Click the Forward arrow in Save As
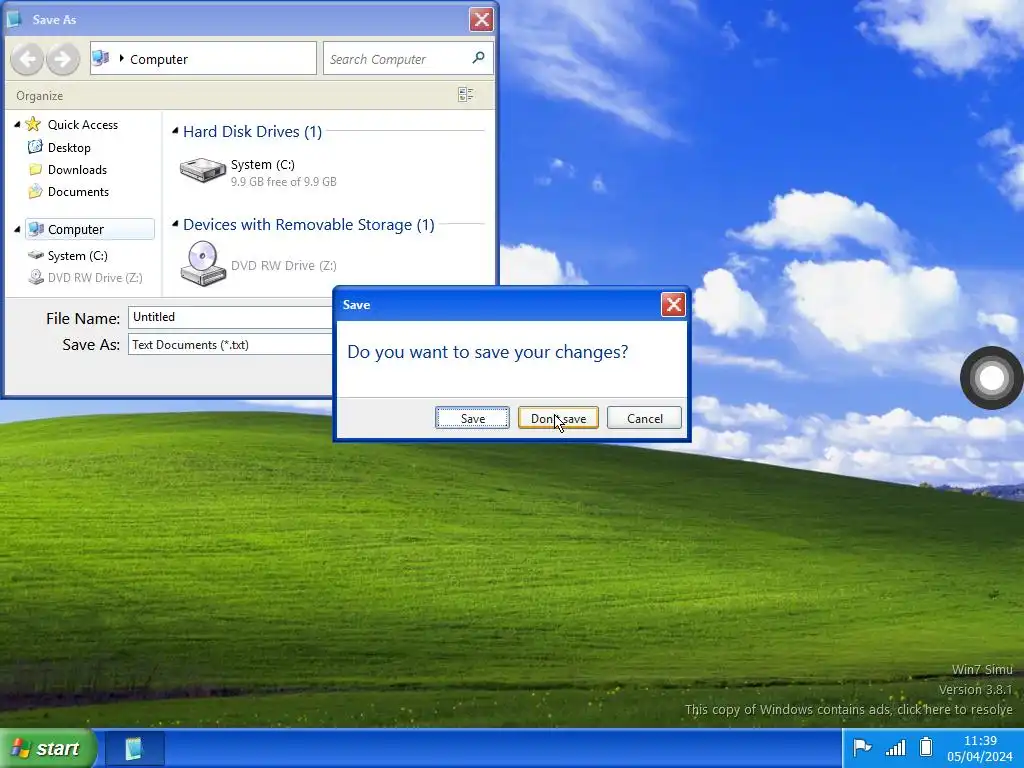Image resolution: width=1024 pixels, height=768 pixels. point(63,59)
